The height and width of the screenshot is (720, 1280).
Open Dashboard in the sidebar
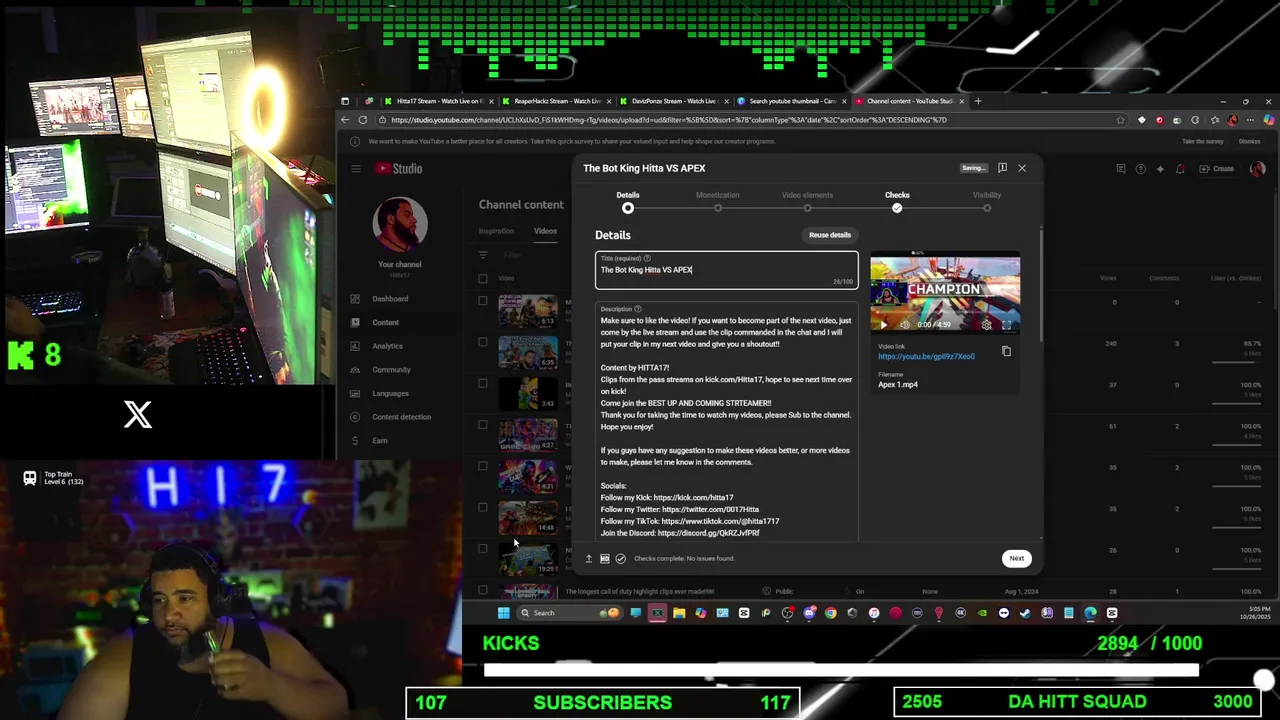tap(390, 299)
